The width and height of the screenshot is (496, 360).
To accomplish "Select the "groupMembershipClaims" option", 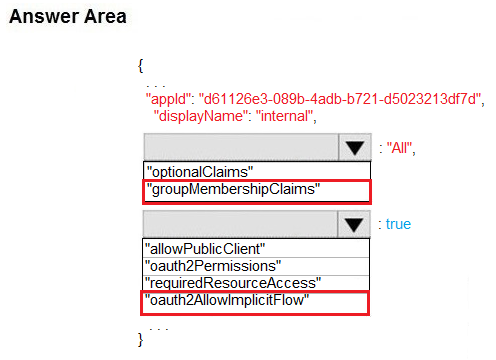I will (x=257, y=191).
